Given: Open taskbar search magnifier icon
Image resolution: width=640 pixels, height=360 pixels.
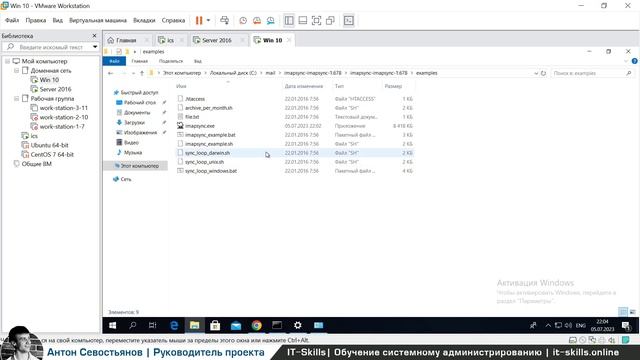Looking at the screenshot, I should [133, 325].
